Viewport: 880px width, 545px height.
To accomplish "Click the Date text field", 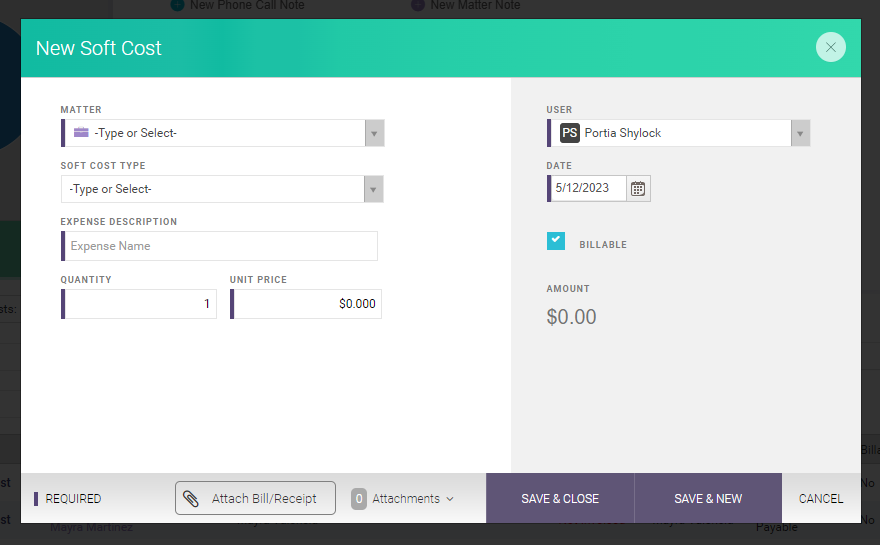I will click(588, 188).
